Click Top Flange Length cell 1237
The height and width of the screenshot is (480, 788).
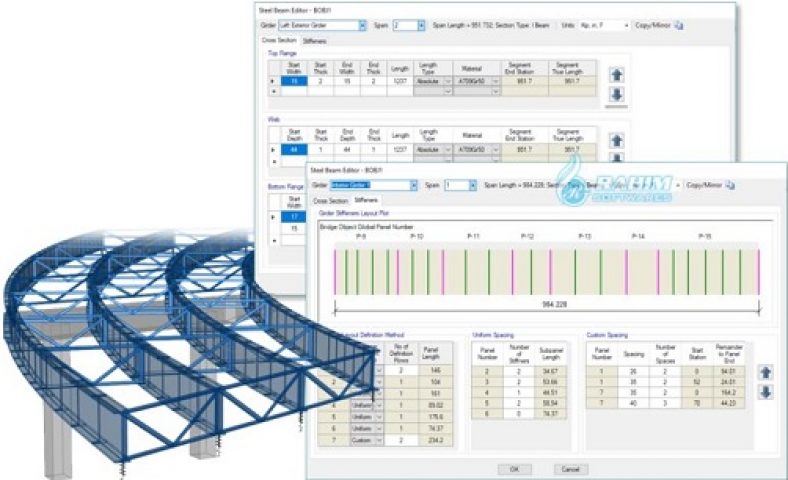(400, 81)
